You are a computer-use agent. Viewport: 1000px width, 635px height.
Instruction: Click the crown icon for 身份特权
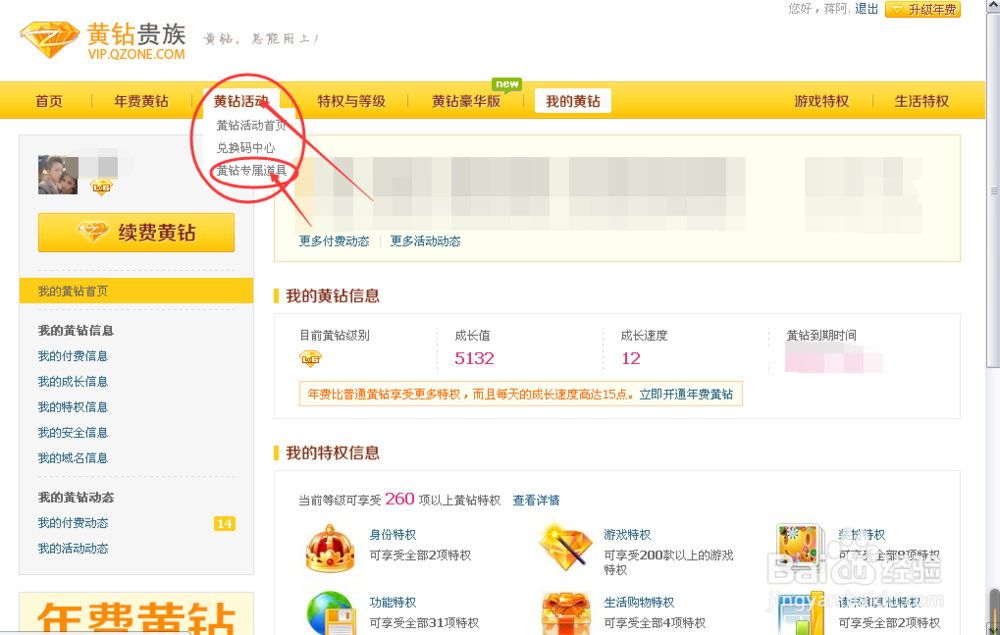point(330,548)
